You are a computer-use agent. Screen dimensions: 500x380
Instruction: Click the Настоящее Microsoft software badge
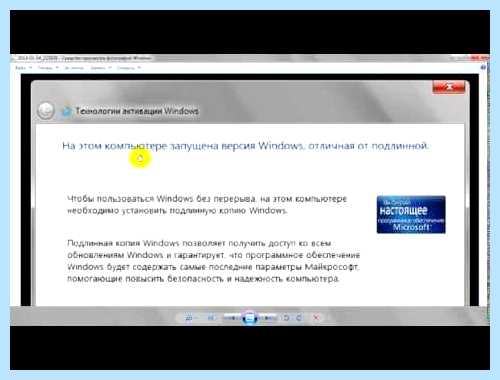(x=411, y=215)
